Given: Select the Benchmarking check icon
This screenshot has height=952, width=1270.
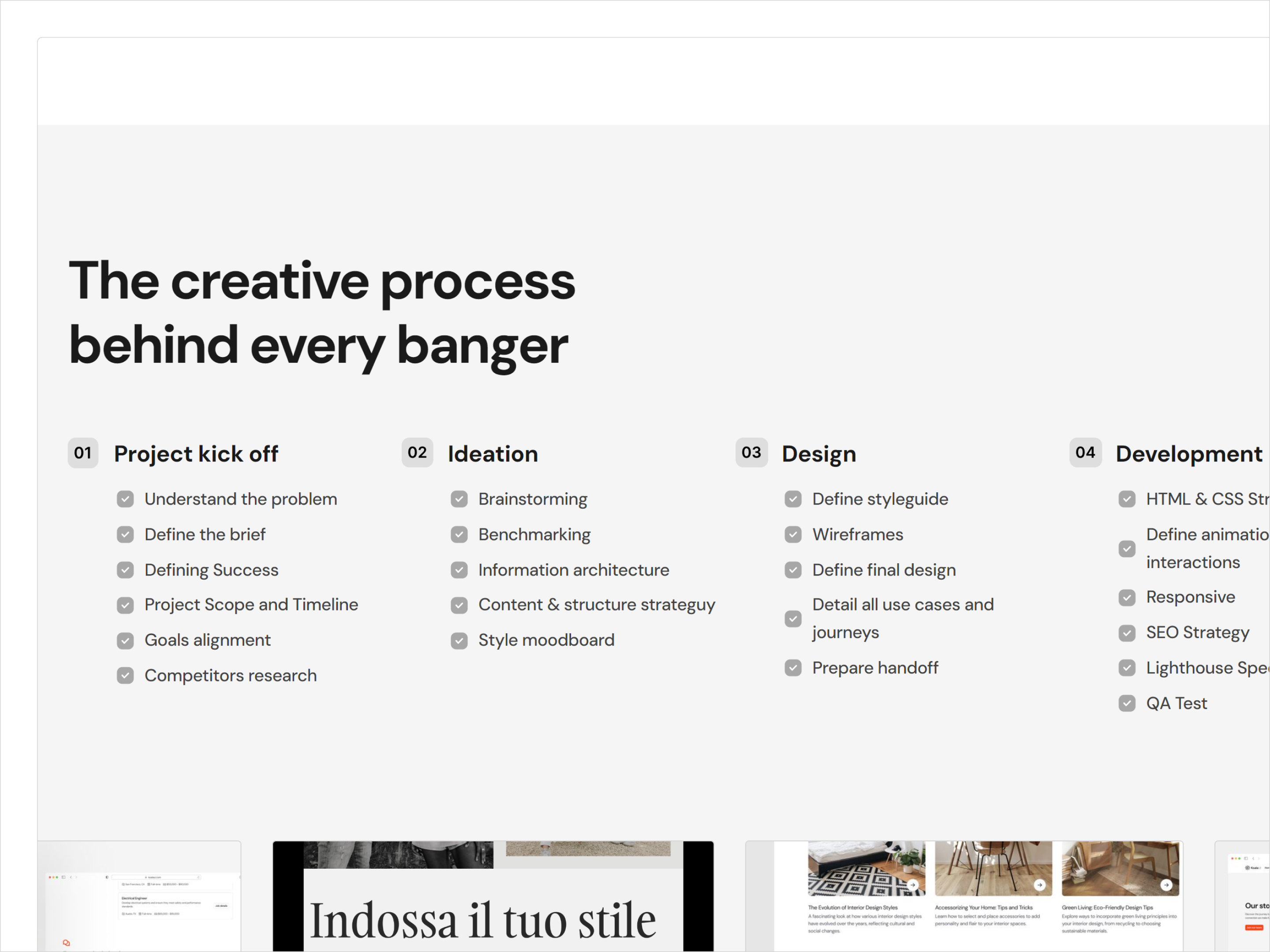Looking at the screenshot, I should coord(459,535).
